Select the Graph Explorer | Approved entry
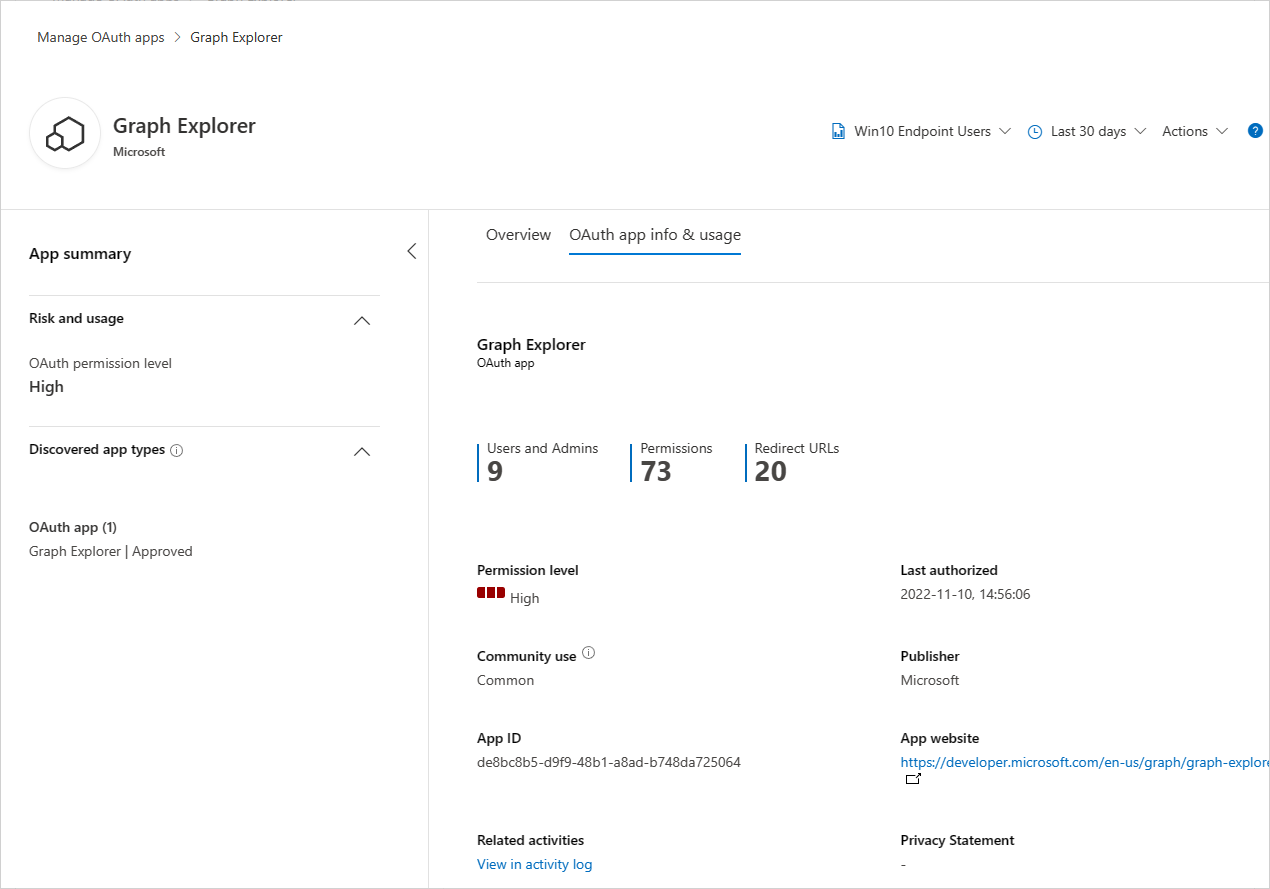1270x889 pixels. tap(110, 551)
